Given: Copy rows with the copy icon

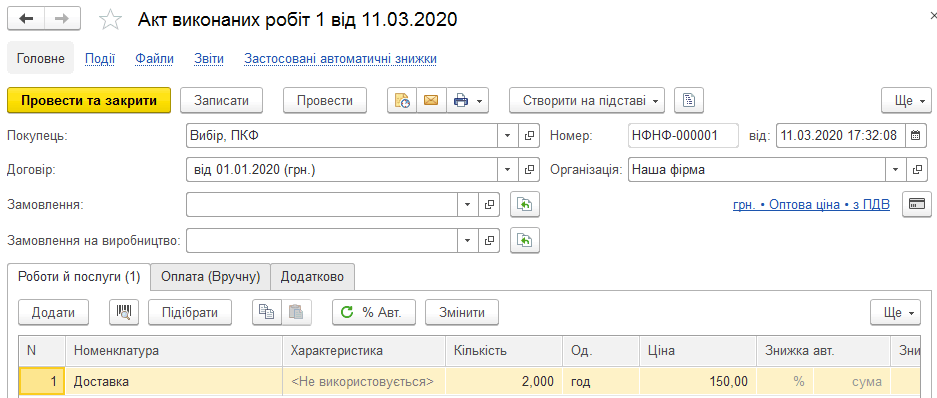Looking at the screenshot, I should 267,312.
